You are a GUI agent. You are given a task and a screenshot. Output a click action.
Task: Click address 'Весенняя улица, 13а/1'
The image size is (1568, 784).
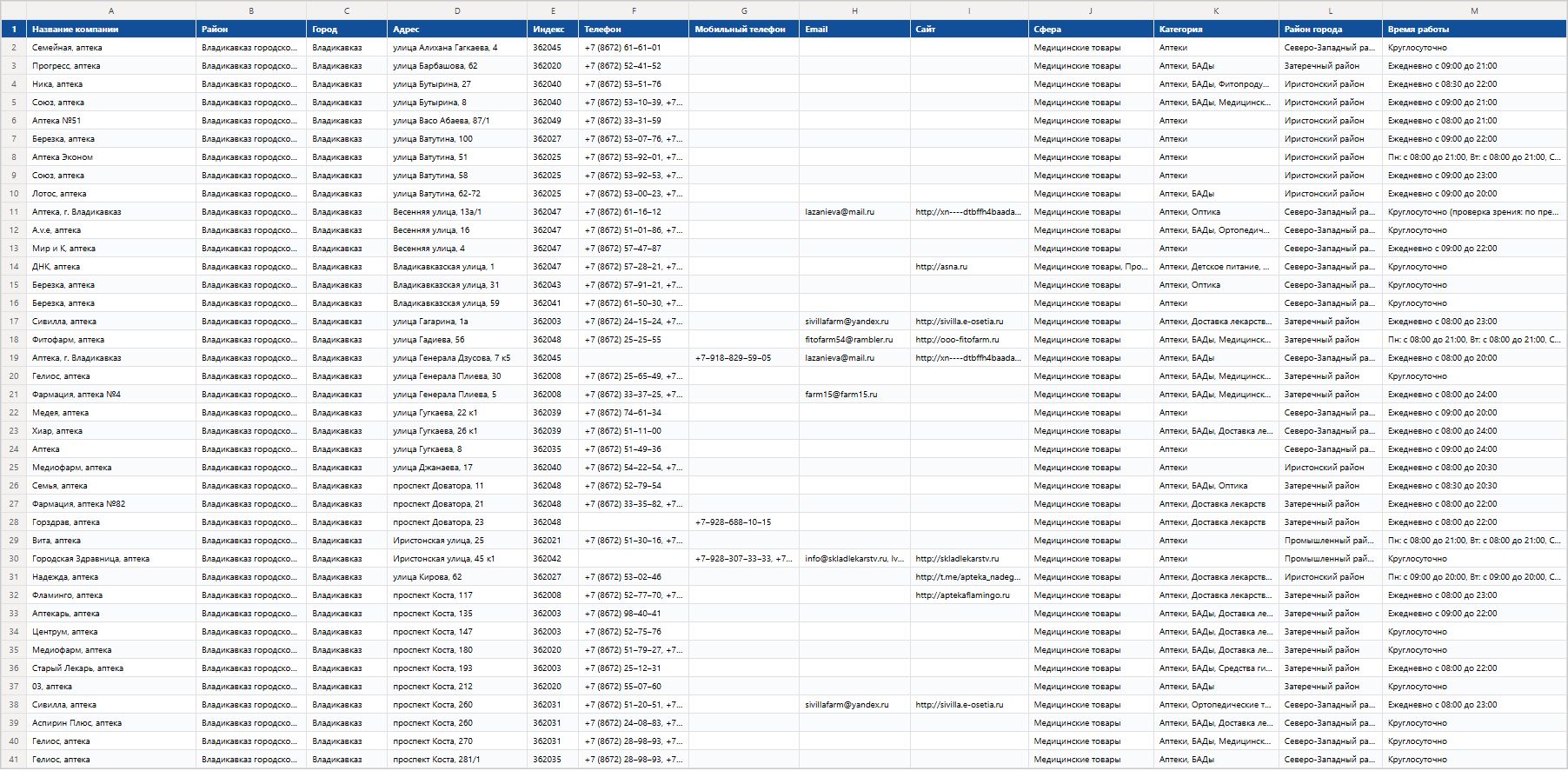click(x=457, y=212)
